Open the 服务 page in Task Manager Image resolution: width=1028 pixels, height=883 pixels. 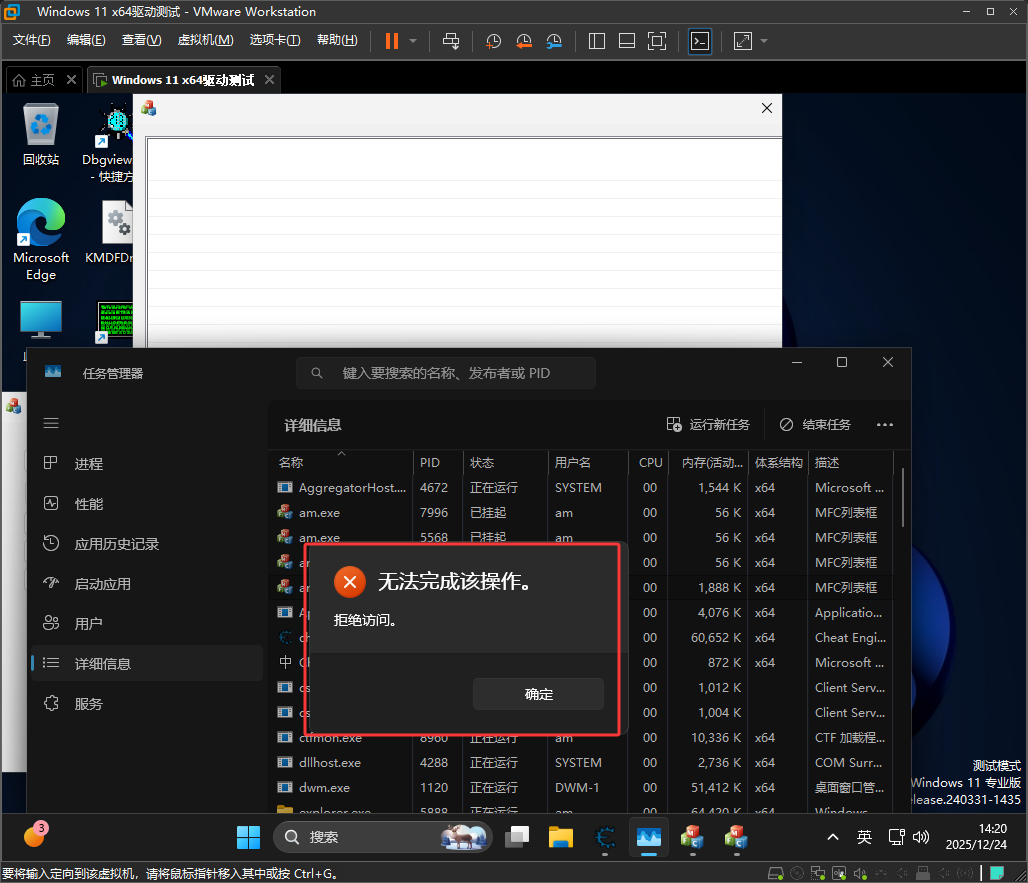(147, 703)
